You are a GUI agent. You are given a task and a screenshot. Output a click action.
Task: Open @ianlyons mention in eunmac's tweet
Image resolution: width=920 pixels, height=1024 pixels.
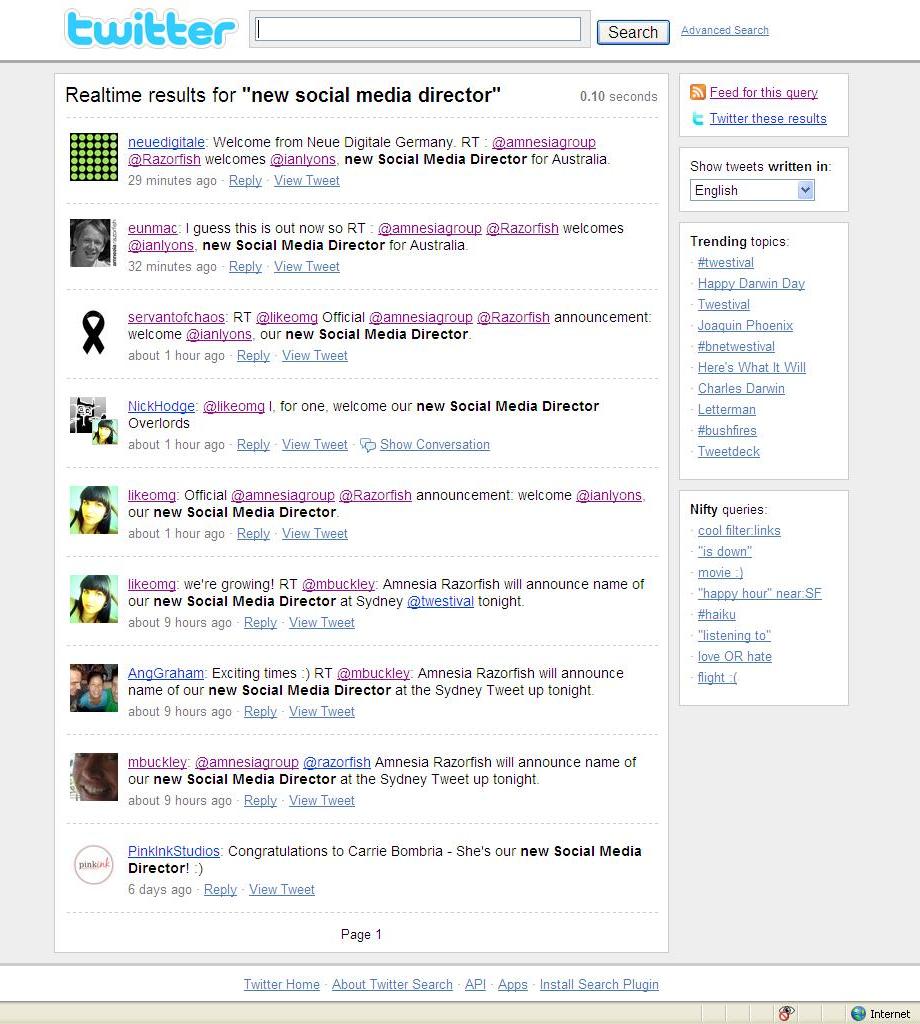(161, 246)
